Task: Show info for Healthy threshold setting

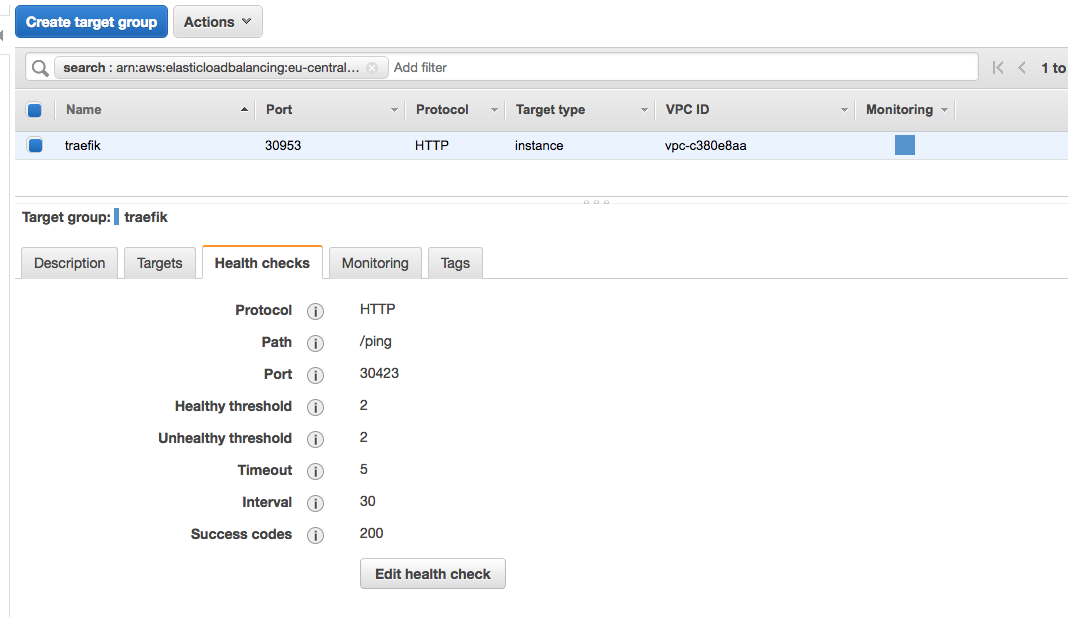Action: pyautogui.click(x=315, y=407)
